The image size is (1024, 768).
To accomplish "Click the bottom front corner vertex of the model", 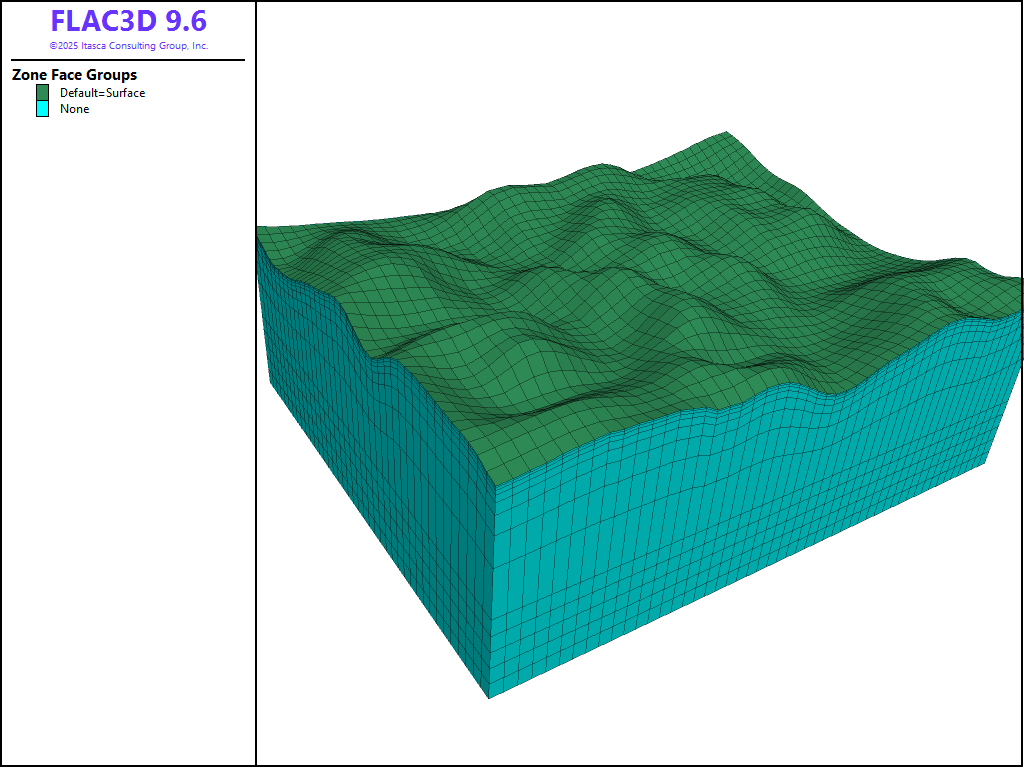I will 489,698.
